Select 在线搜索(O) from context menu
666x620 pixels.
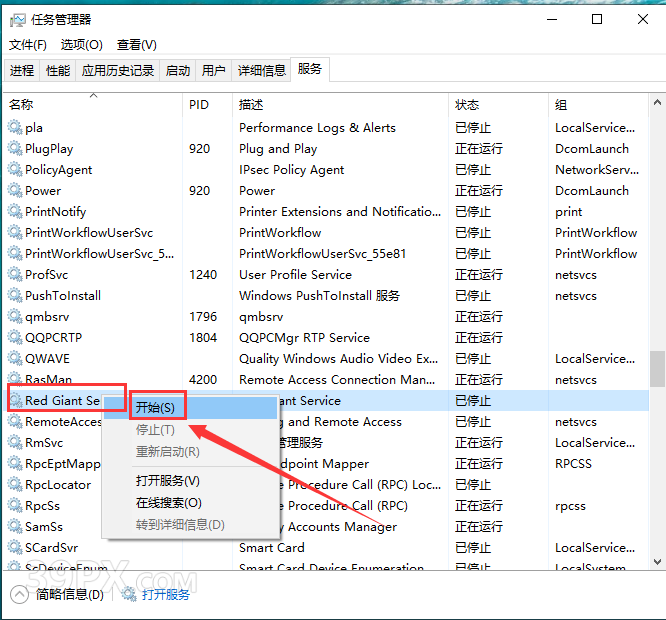pyautogui.click(x=169, y=503)
